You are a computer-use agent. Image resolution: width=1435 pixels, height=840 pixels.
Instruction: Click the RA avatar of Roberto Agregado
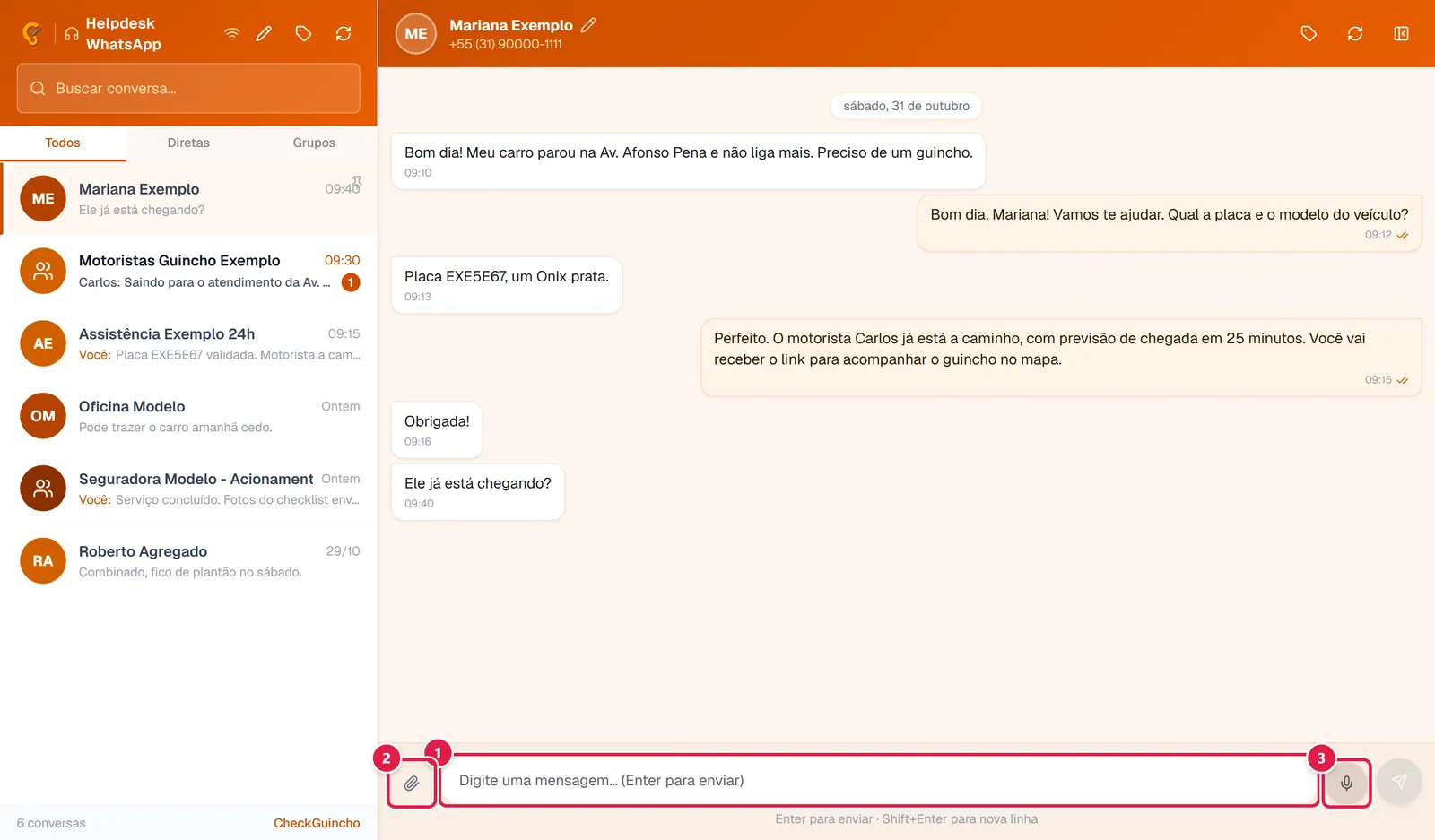[43, 561]
